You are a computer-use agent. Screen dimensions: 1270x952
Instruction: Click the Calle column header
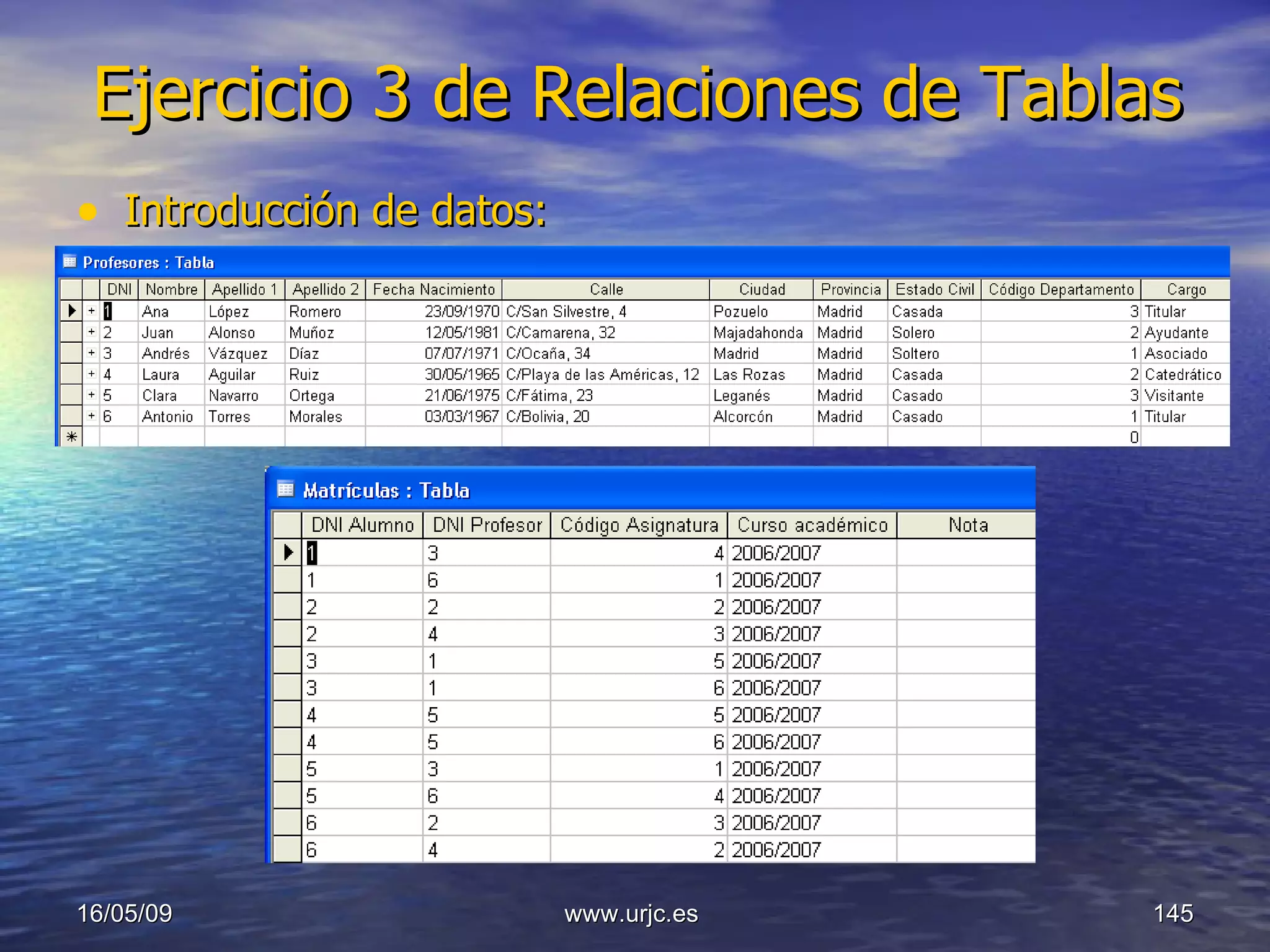tap(606, 289)
